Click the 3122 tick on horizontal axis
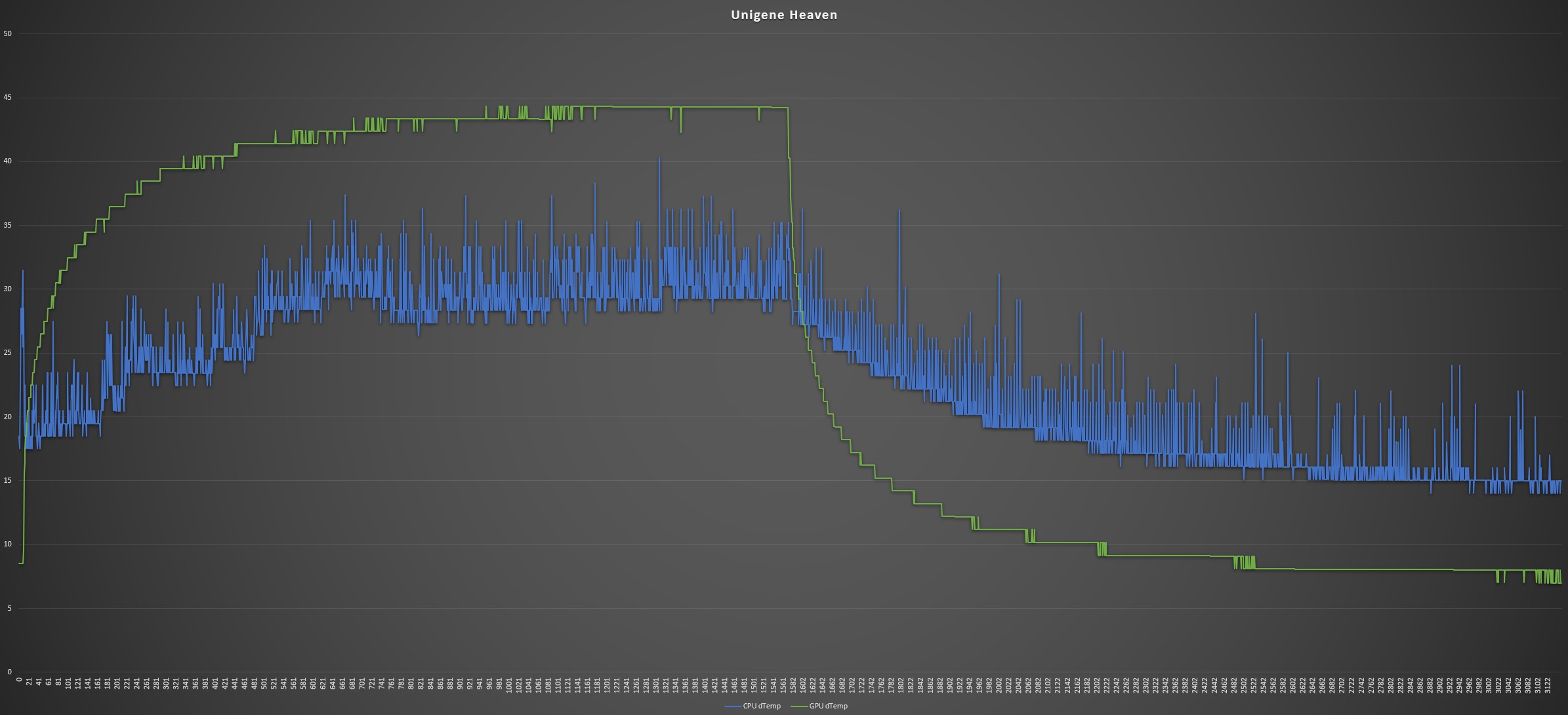The width and height of the screenshot is (1568, 715). (x=1548, y=686)
